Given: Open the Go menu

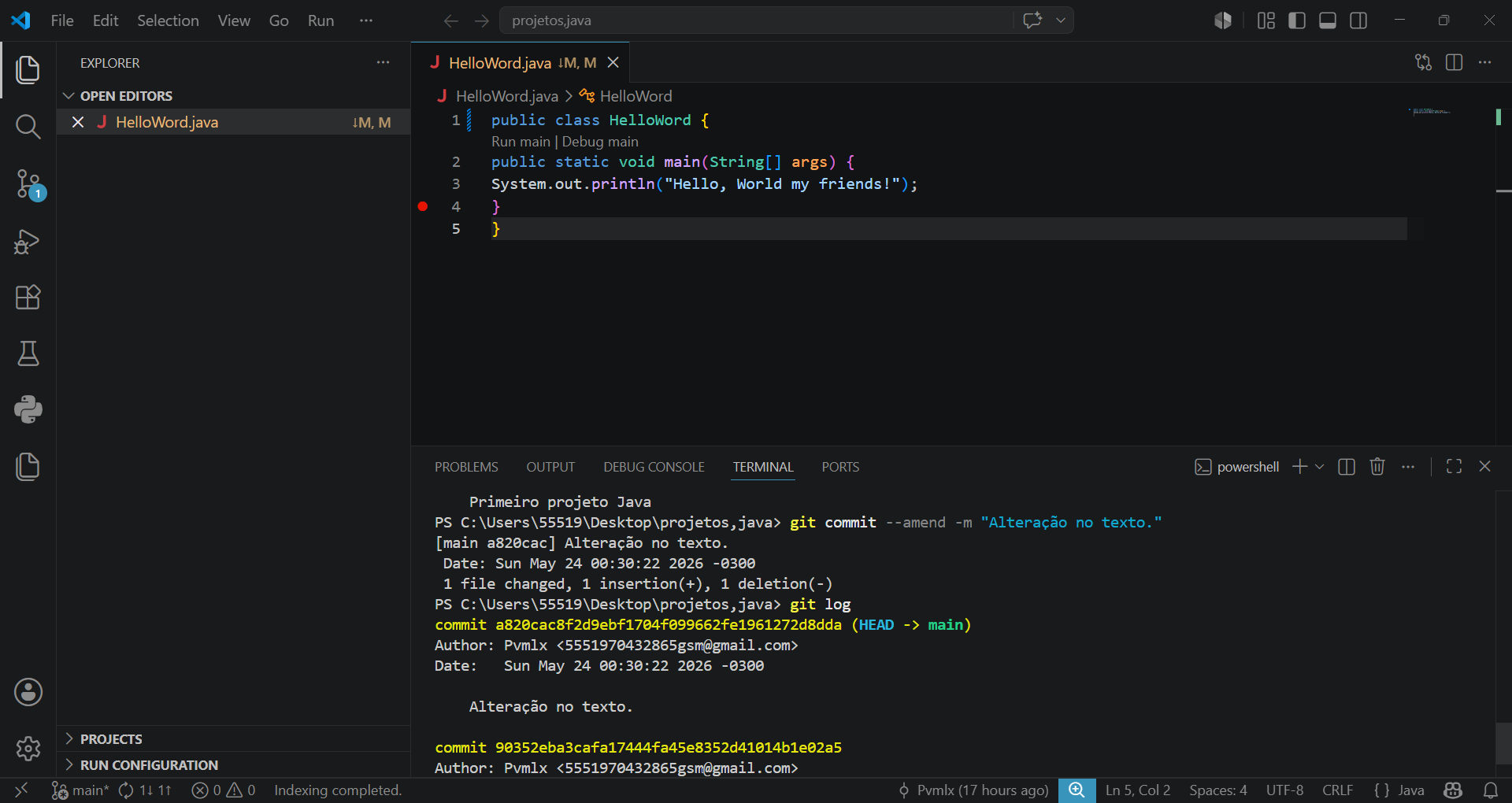Looking at the screenshot, I should pyautogui.click(x=279, y=20).
